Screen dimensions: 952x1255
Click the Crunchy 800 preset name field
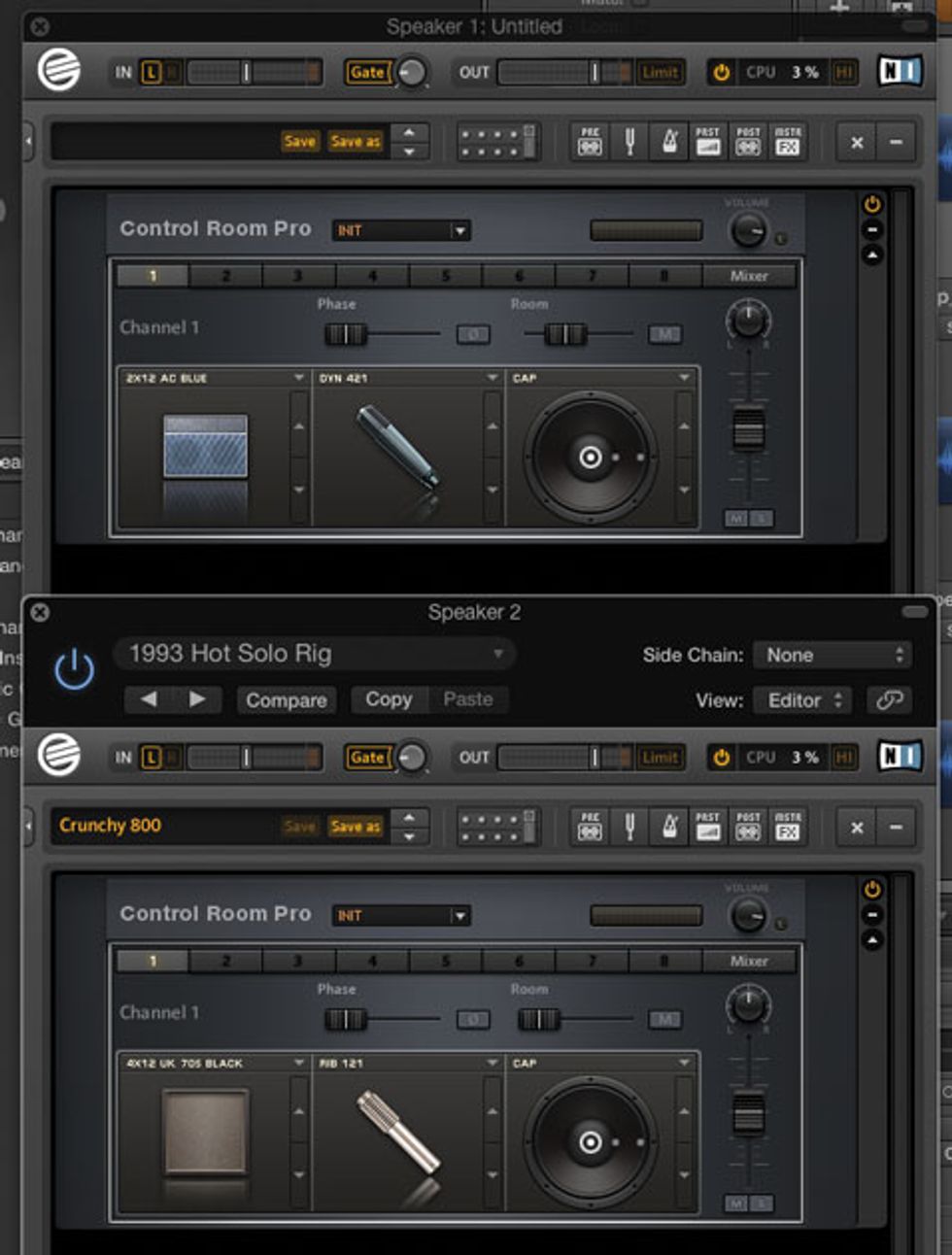coord(163,826)
